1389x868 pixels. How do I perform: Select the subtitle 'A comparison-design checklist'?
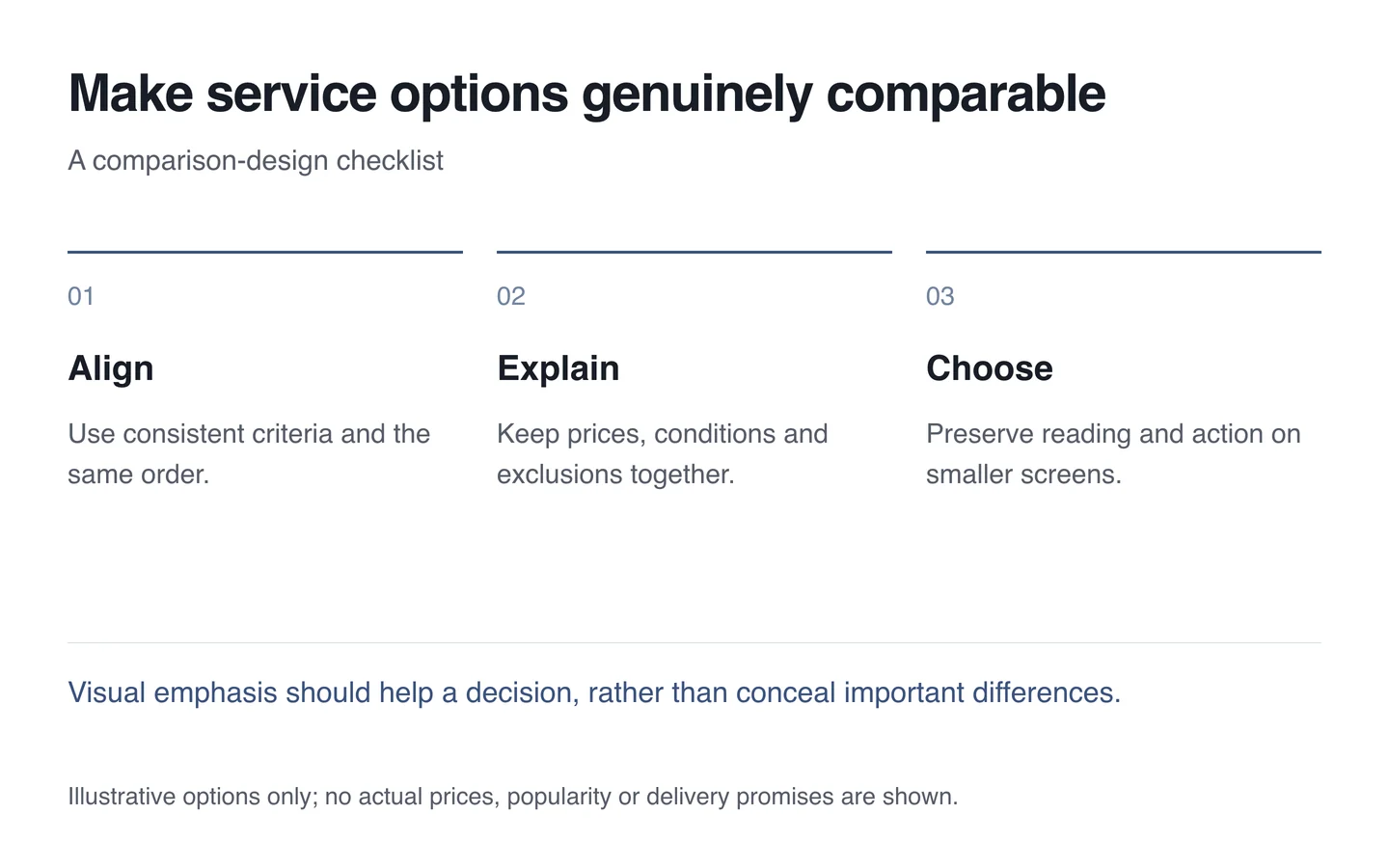(256, 160)
